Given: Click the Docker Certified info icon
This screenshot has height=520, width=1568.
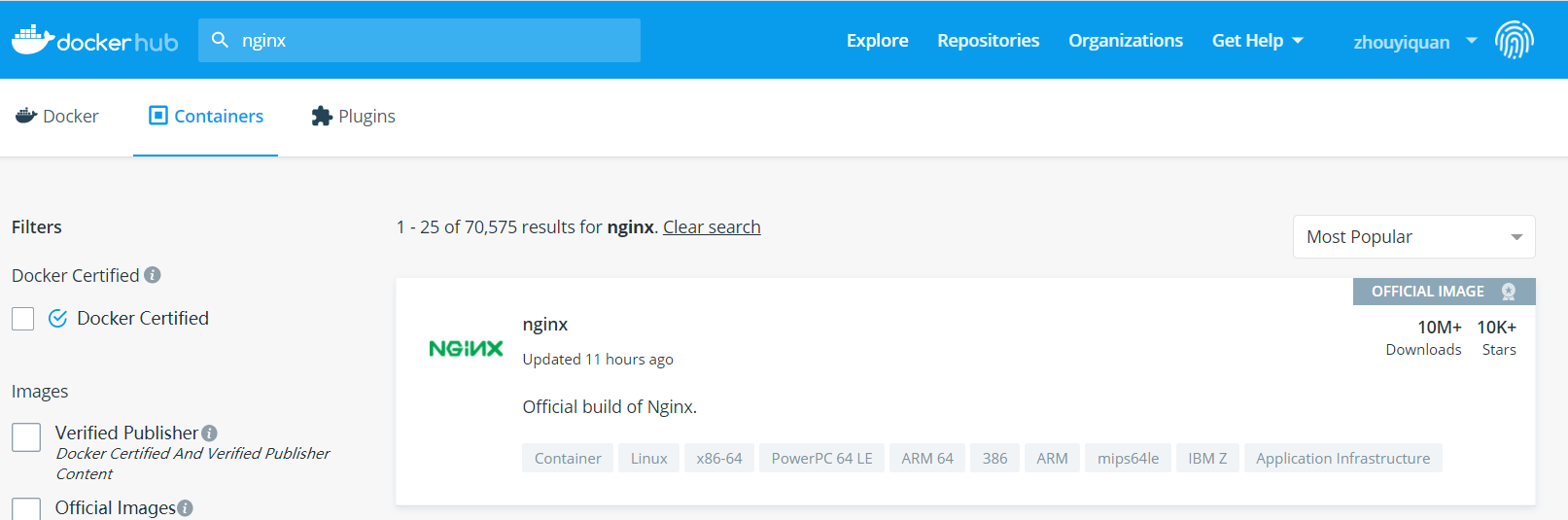Looking at the screenshot, I should point(153,275).
